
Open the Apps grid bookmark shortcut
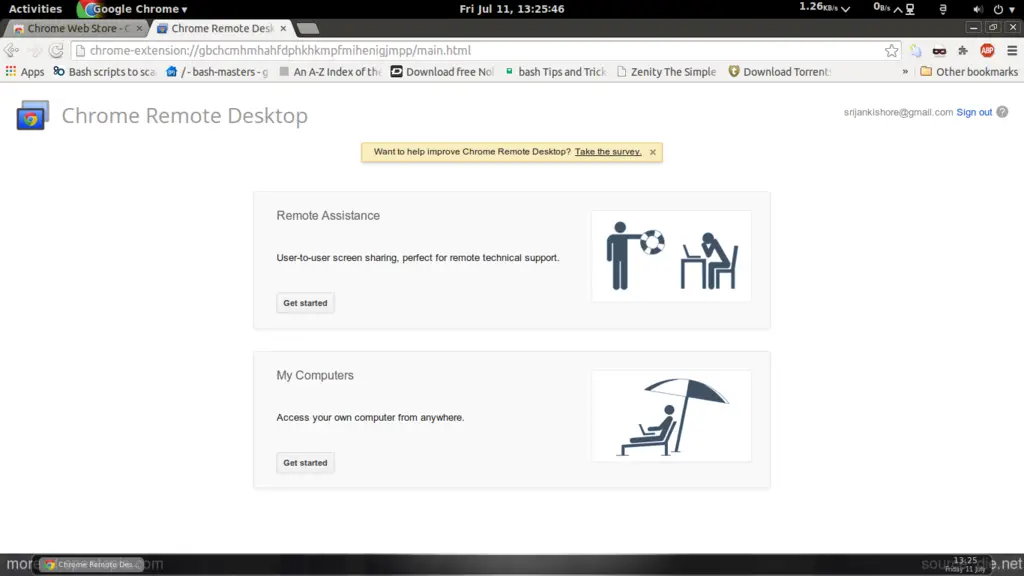pyautogui.click(x=25, y=72)
